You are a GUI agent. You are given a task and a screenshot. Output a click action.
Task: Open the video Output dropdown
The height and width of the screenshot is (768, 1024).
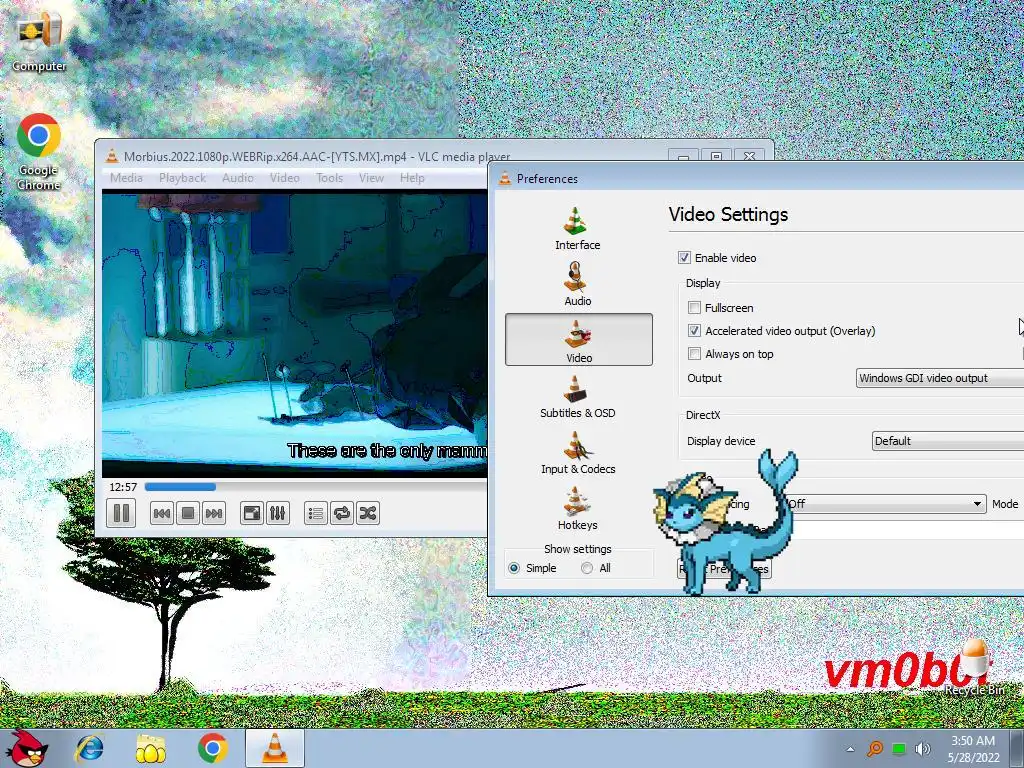pos(940,378)
